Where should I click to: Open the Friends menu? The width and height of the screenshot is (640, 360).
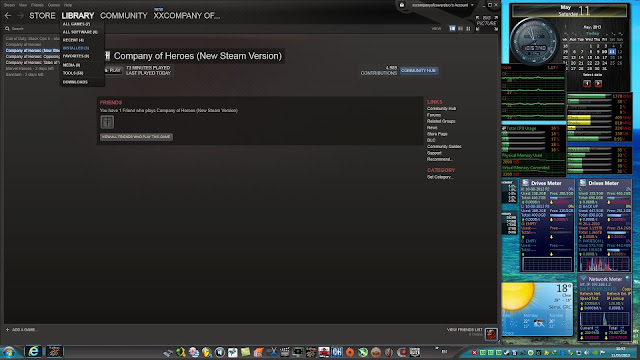37,5
